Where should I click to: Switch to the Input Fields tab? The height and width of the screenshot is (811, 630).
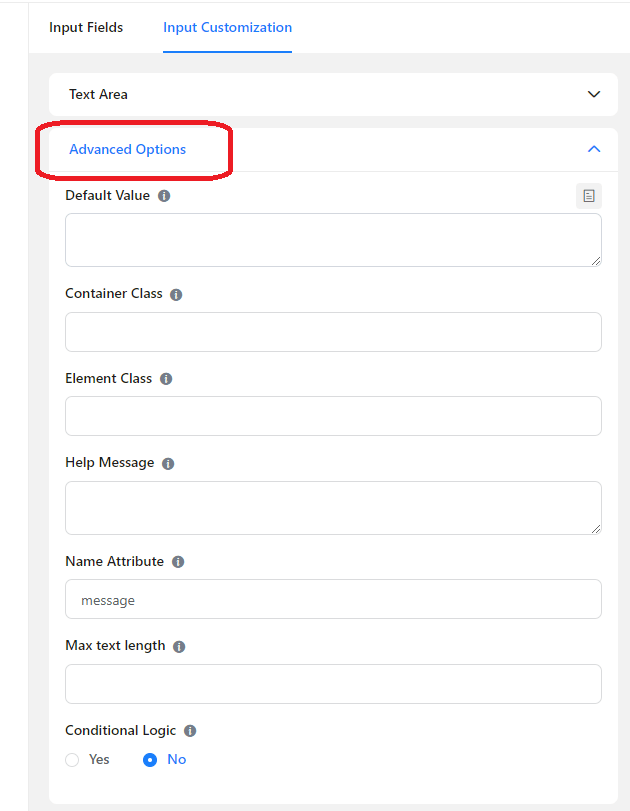(x=86, y=27)
